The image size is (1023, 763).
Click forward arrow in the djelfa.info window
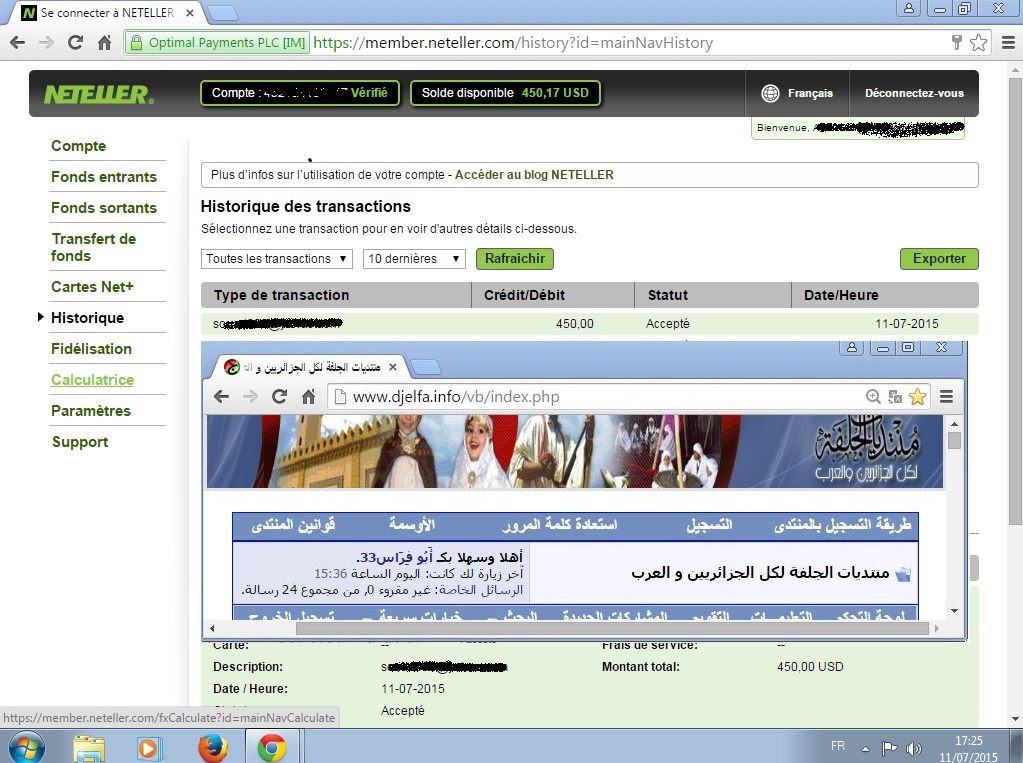pyautogui.click(x=250, y=396)
